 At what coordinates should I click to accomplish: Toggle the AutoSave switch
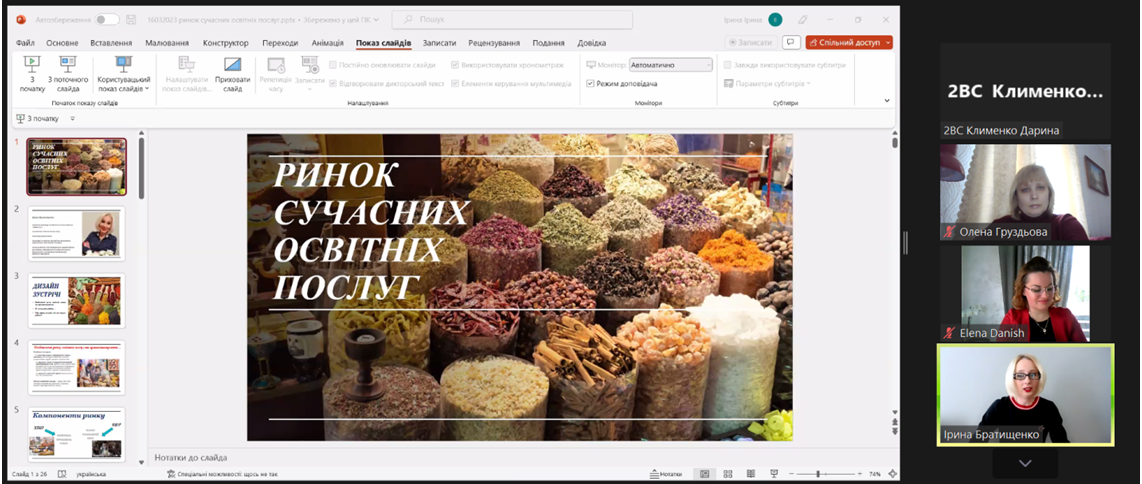point(107,19)
